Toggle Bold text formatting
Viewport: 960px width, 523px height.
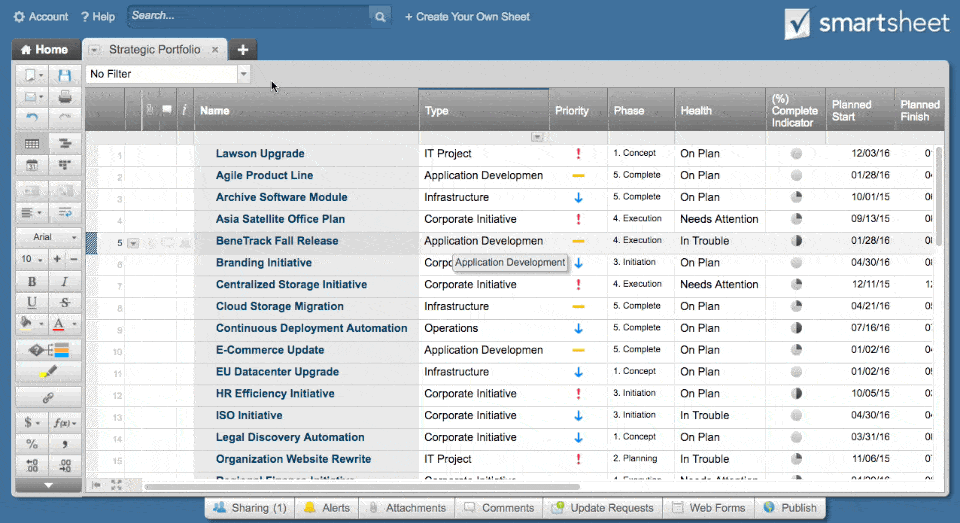[31, 282]
